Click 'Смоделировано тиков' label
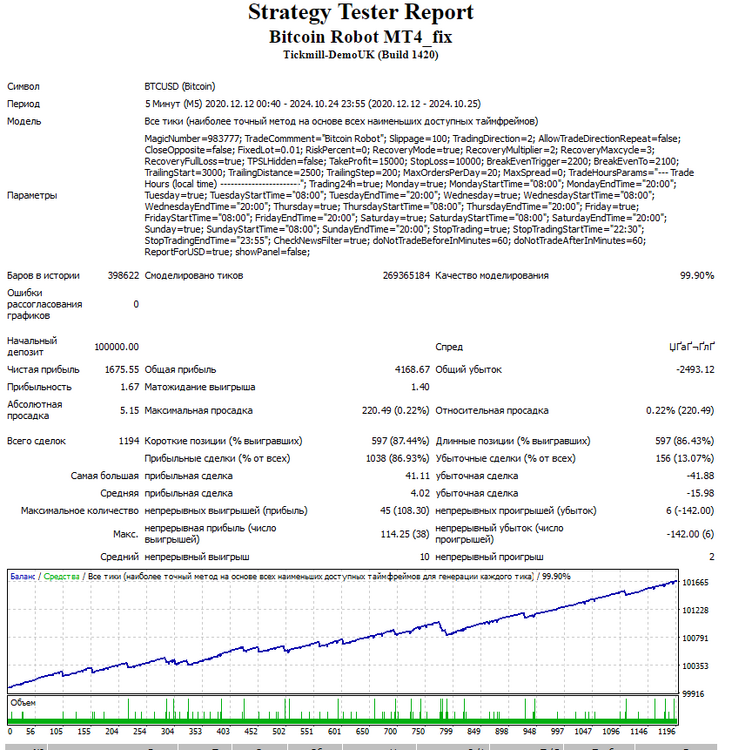The image size is (752, 750). (x=194, y=275)
